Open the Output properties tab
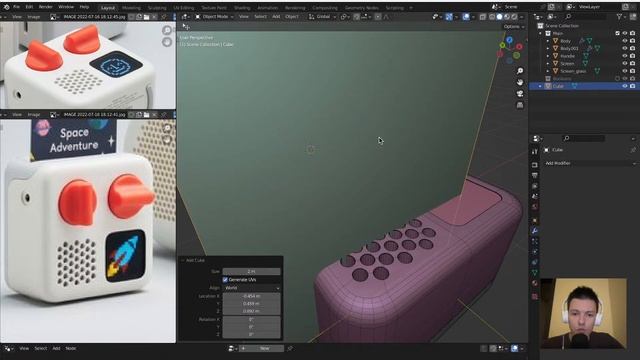640x360 pixels. click(535, 176)
